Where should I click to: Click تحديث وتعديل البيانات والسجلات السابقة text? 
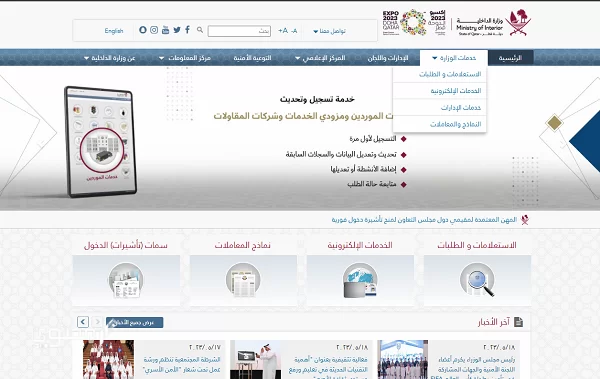tap(341, 154)
